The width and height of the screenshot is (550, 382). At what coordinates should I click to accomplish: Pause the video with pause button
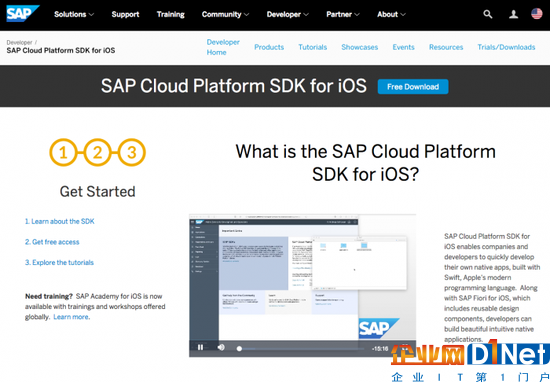(200, 347)
